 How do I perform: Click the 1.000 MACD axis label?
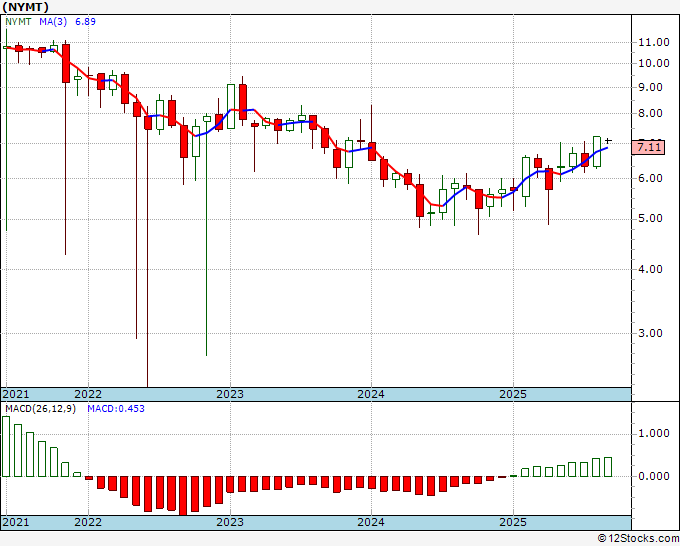[654, 434]
